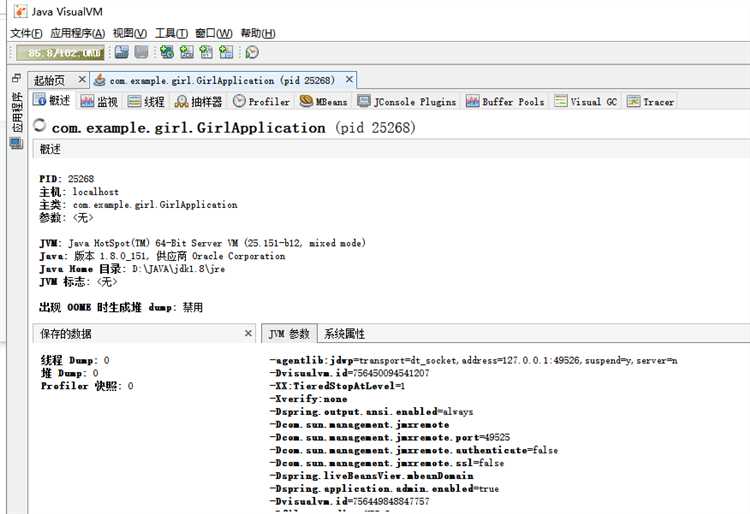Click the monitor icon below 应用程序 label

point(16,143)
